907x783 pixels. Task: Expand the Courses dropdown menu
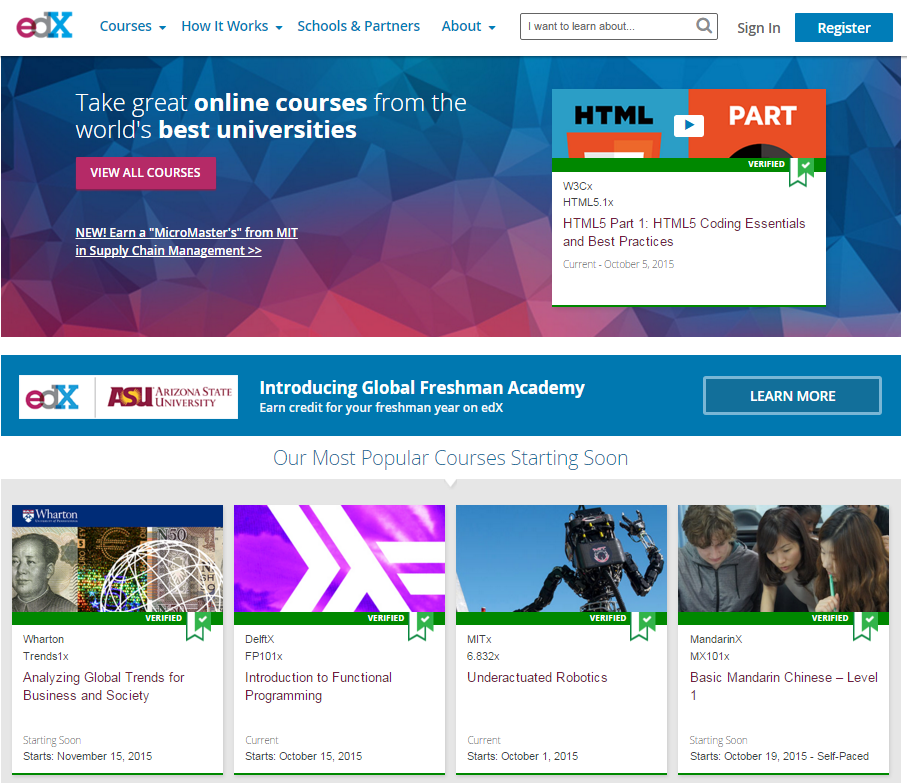click(133, 27)
